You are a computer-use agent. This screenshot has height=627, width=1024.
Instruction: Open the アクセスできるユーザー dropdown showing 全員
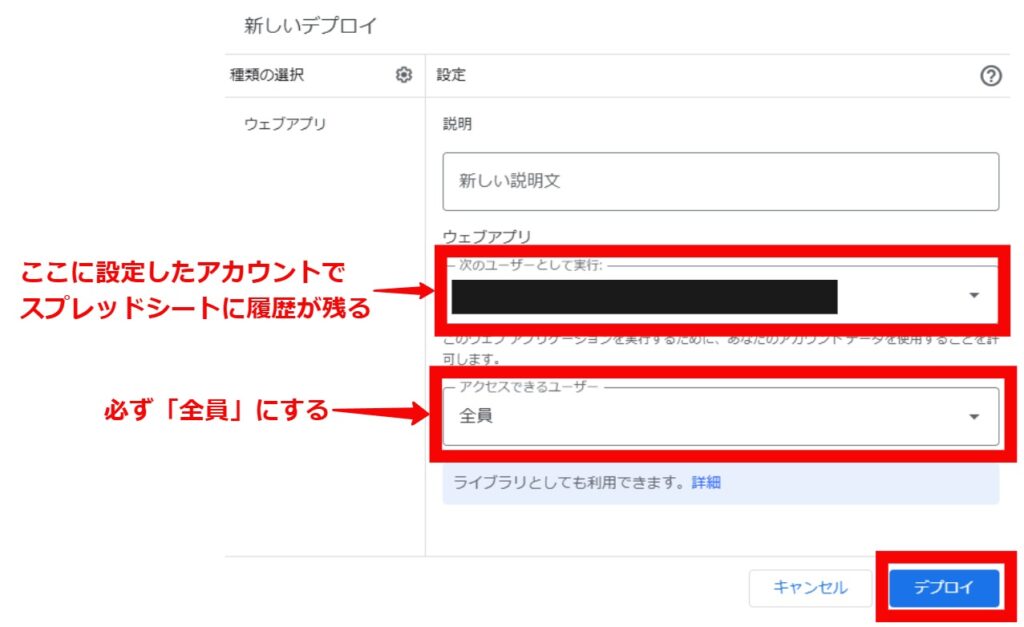click(720, 416)
